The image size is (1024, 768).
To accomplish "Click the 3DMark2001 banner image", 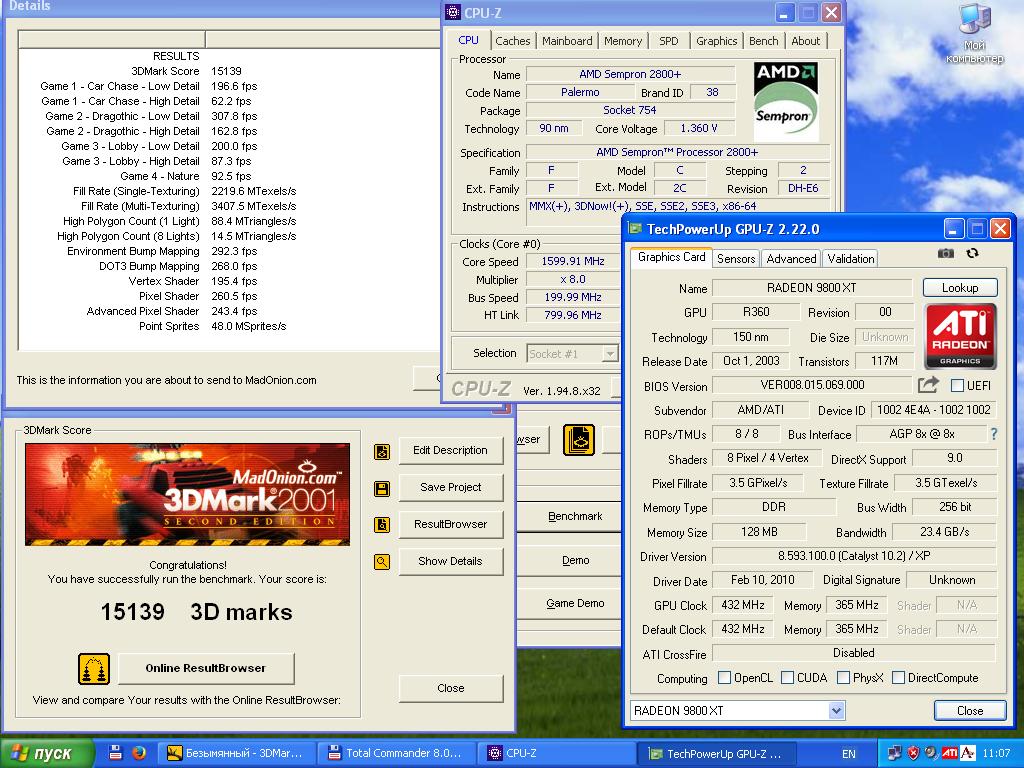I will [x=187, y=494].
